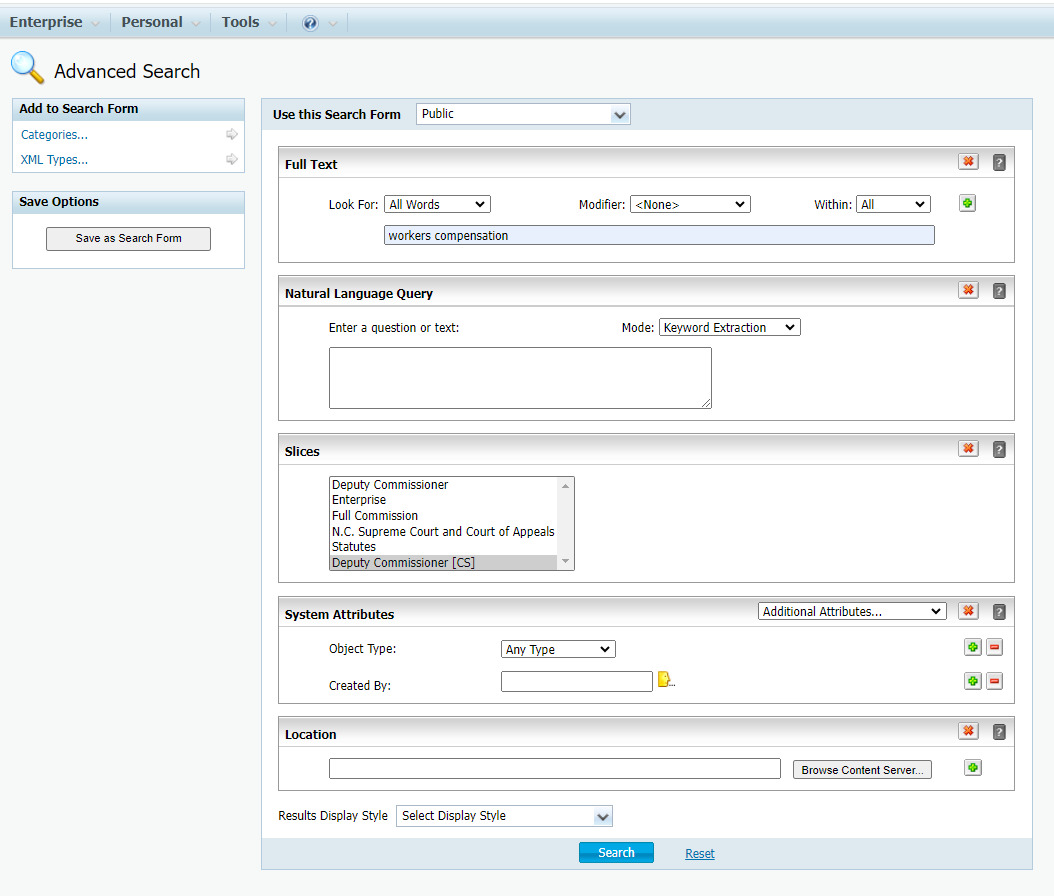This screenshot has height=896, width=1054.
Task: Open the Modifier dropdown
Action: point(690,204)
